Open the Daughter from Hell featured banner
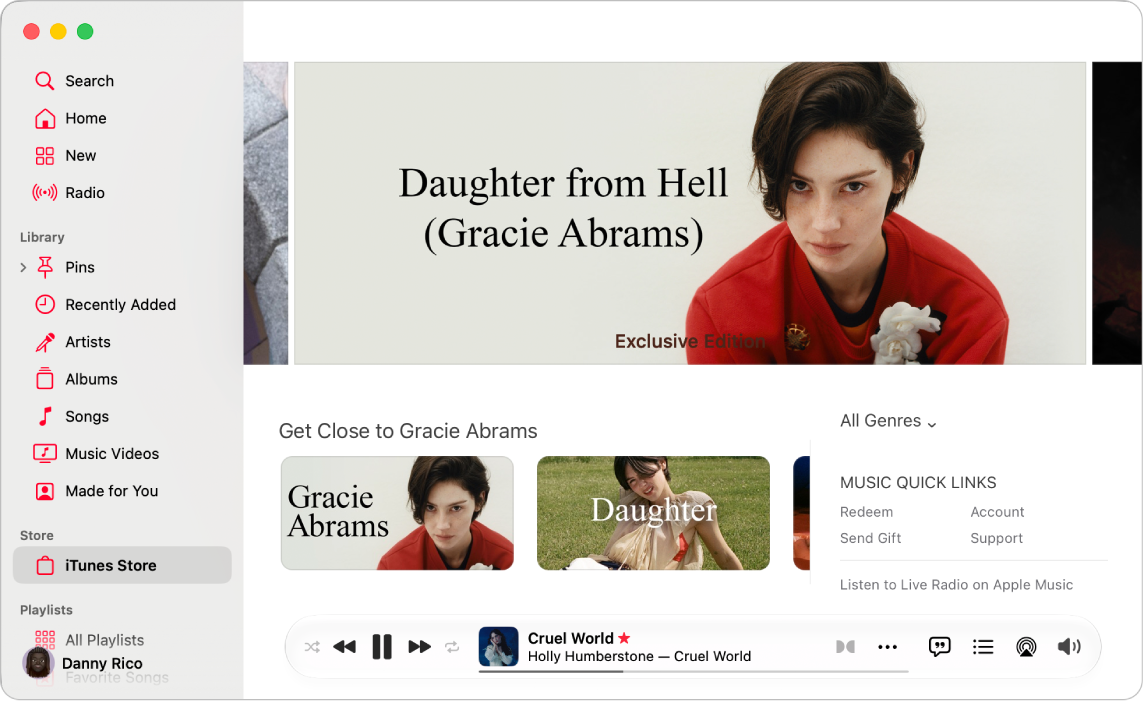The height and width of the screenshot is (702, 1144). pyautogui.click(x=689, y=213)
